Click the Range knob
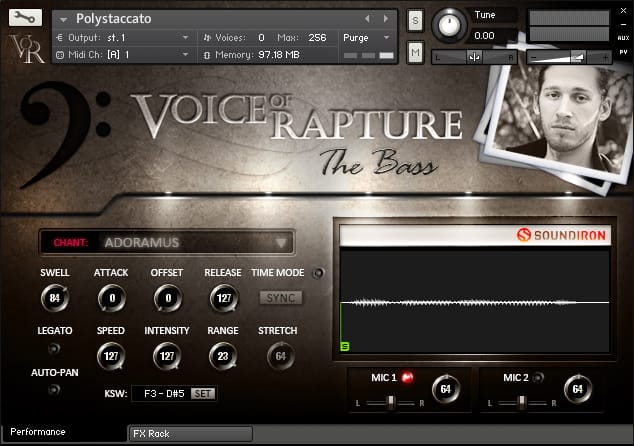 [222, 355]
